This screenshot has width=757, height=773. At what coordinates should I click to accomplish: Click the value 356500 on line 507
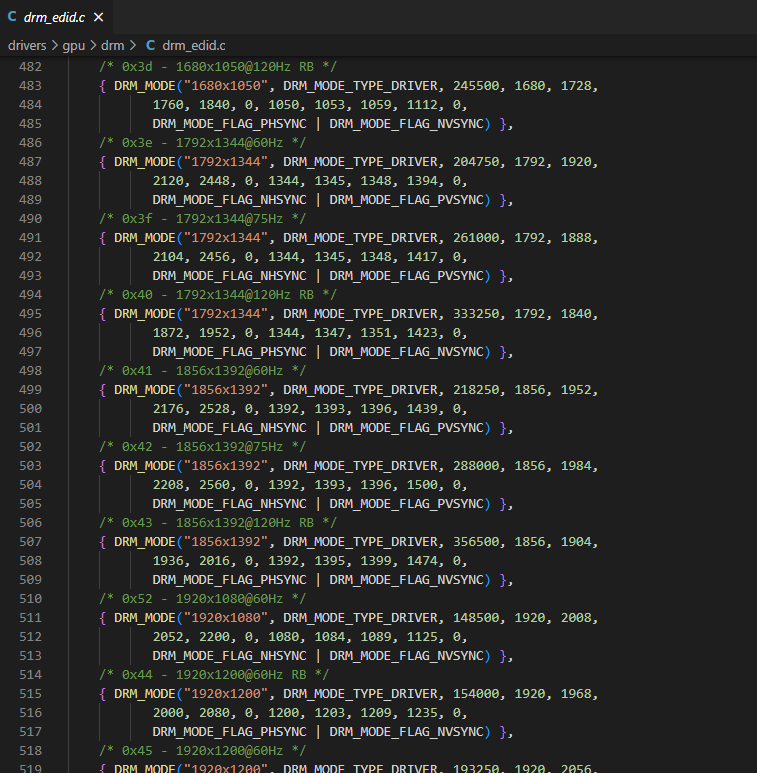coord(476,542)
